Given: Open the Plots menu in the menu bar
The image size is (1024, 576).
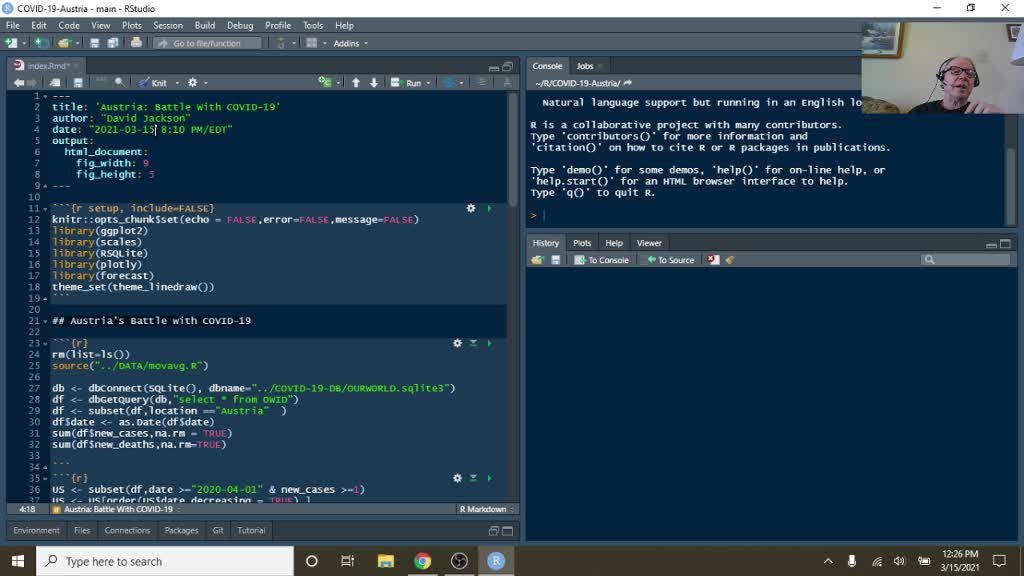Looking at the screenshot, I should 131,25.
